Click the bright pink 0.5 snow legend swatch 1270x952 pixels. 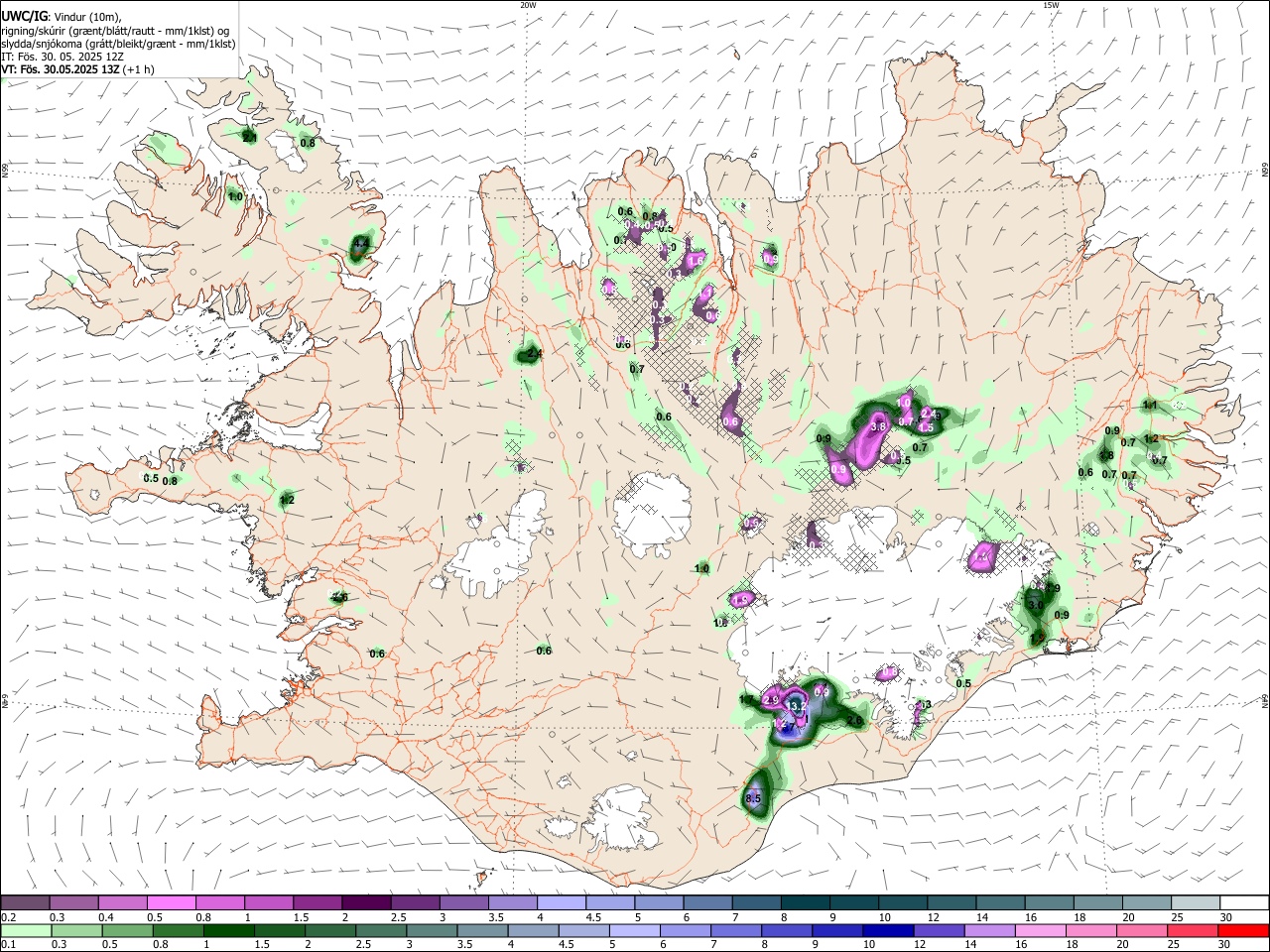tap(173, 903)
